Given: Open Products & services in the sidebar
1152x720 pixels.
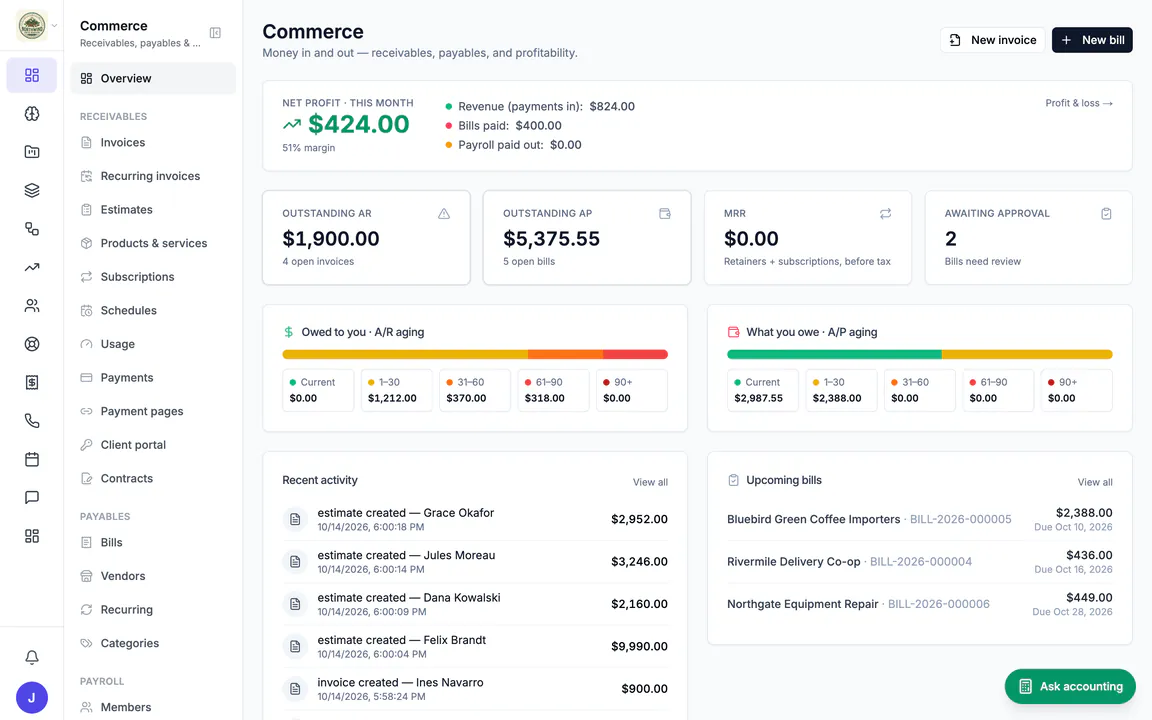Looking at the screenshot, I should pos(153,243).
